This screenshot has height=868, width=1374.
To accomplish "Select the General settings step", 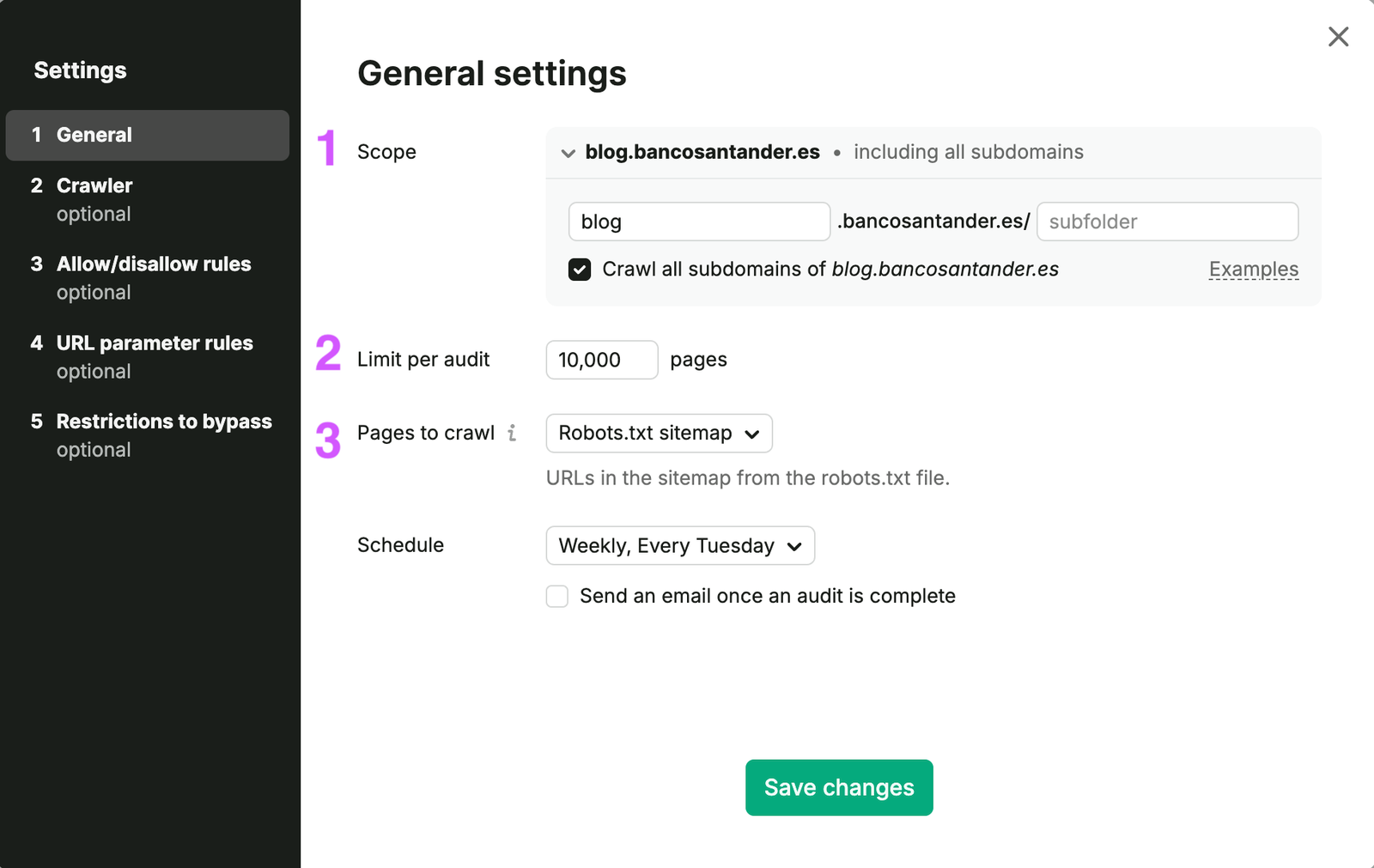I will (x=148, y=135).
